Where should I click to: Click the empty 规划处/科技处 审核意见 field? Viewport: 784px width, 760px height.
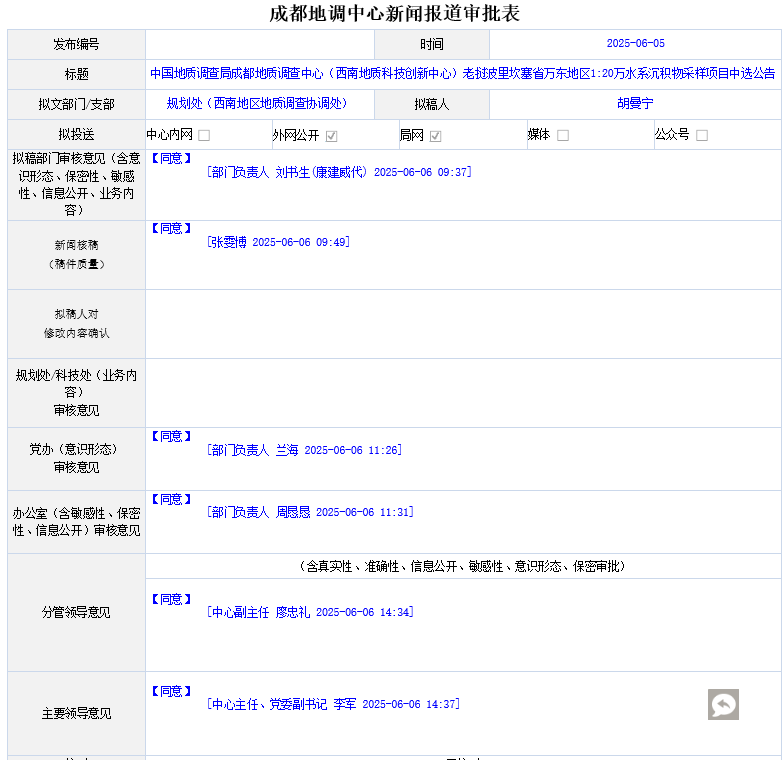coord(462,393)
